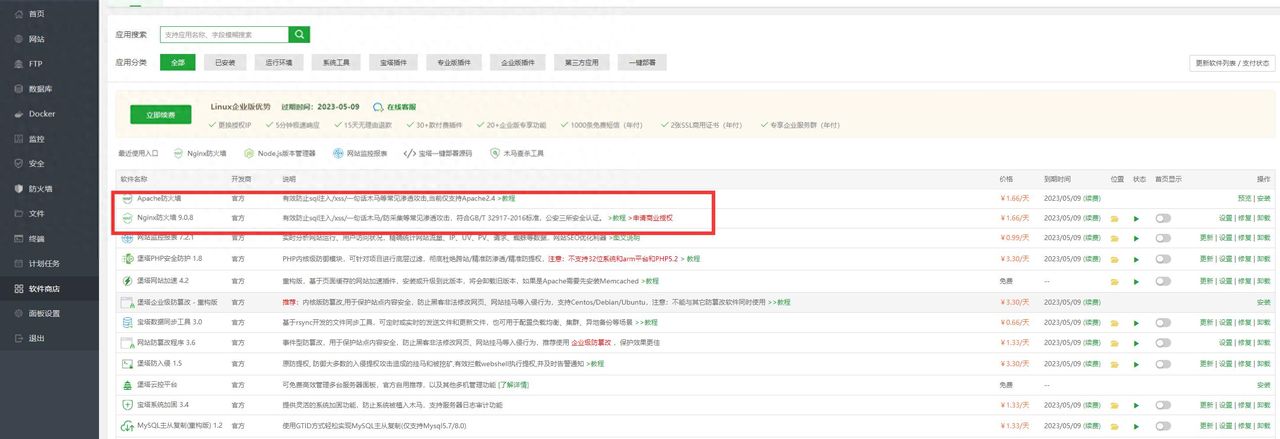Focus the 应用搜索 search input field
Viewport: 1280px width, 439px height.
click(224, 34)
